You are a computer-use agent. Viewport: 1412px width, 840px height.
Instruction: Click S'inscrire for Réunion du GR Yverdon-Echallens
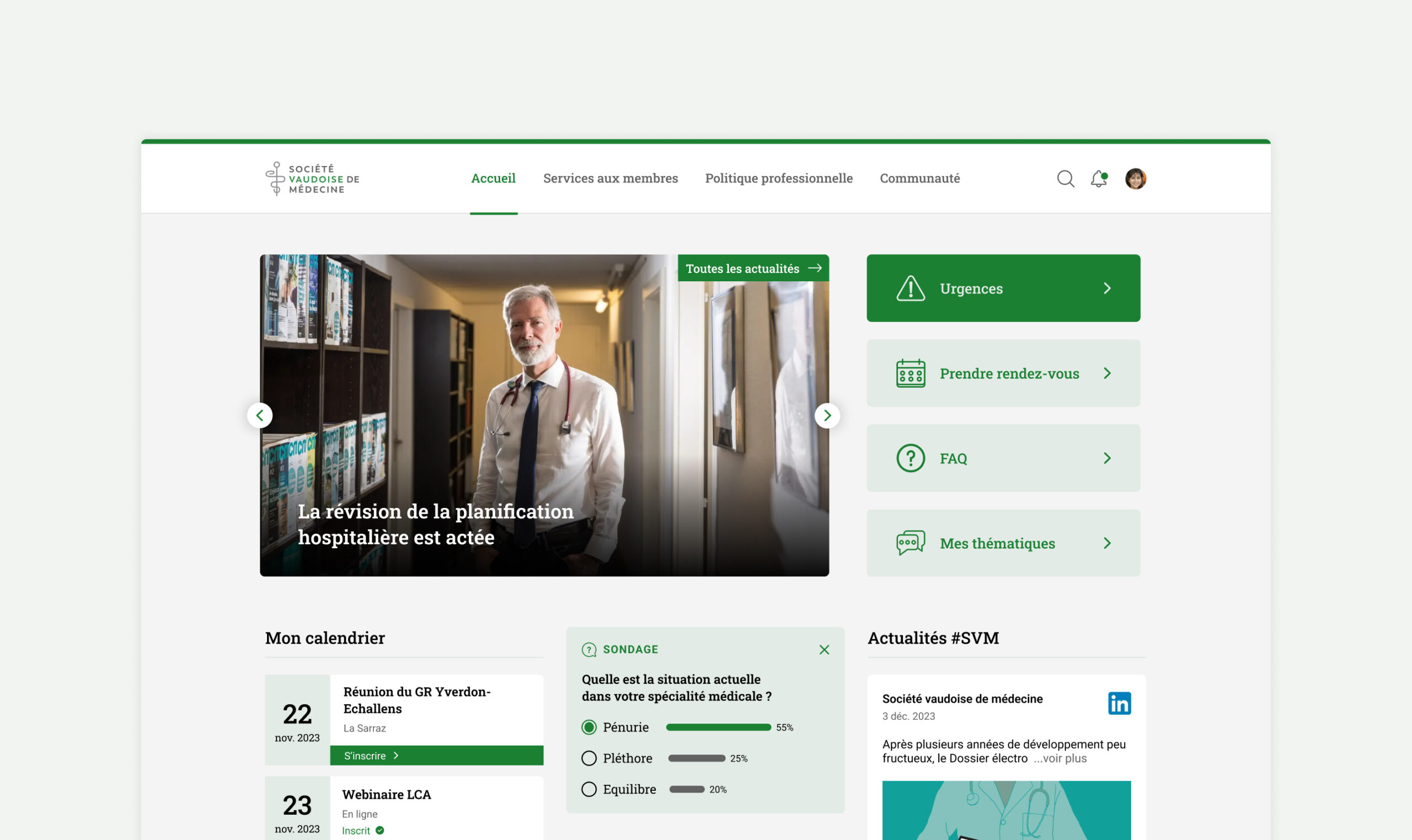[436, 755]
